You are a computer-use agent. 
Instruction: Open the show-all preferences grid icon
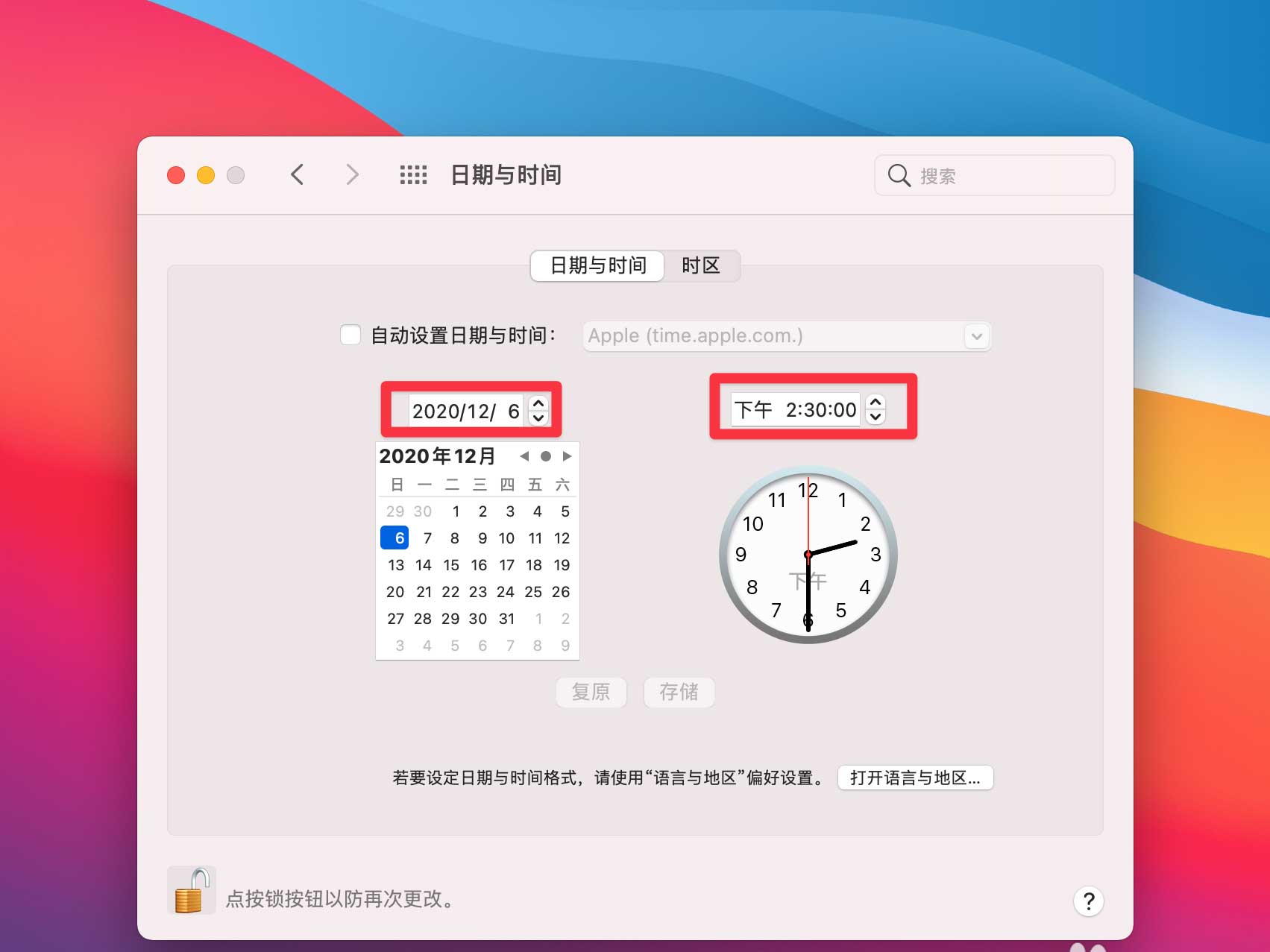[413, 175]
